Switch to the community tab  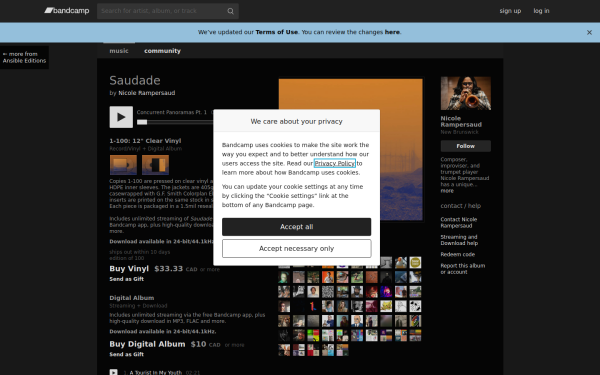click(x=162, y=51)
